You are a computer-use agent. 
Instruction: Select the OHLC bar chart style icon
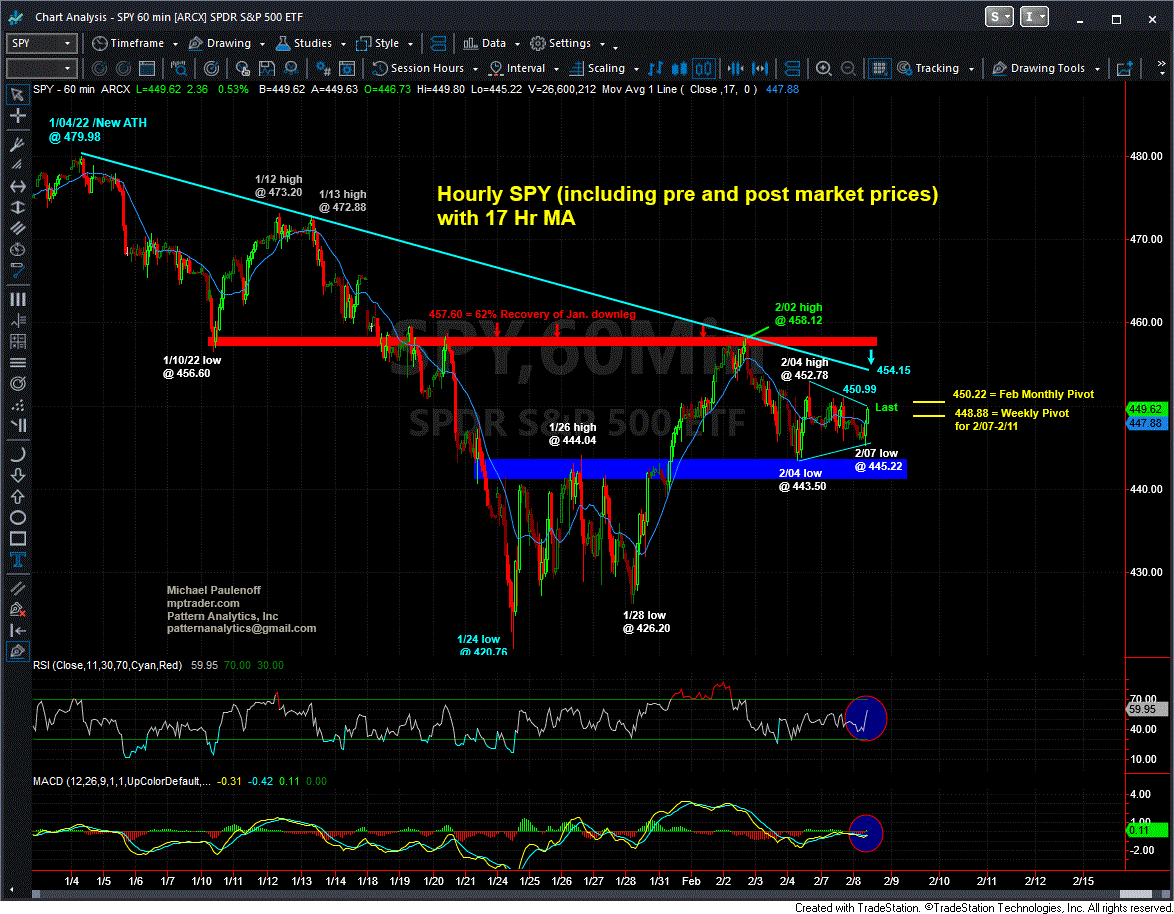click(655, 69)
